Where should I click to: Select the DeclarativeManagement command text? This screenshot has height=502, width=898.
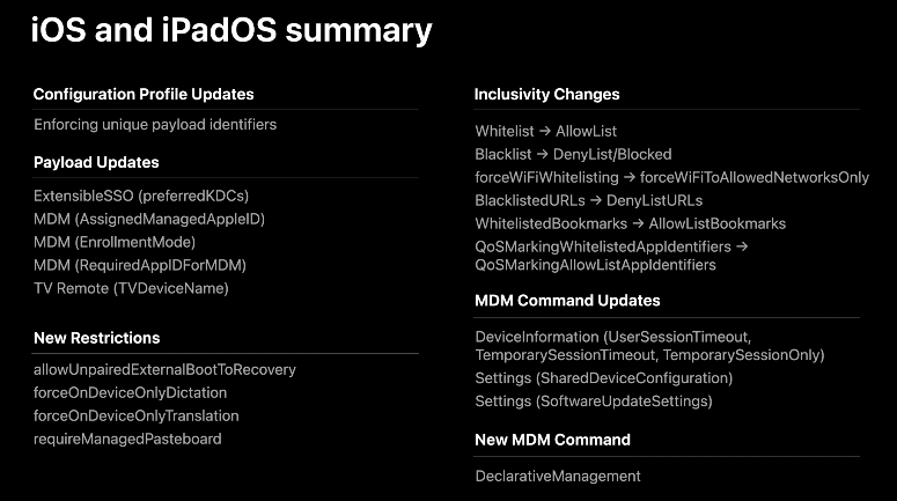(558, 476)
